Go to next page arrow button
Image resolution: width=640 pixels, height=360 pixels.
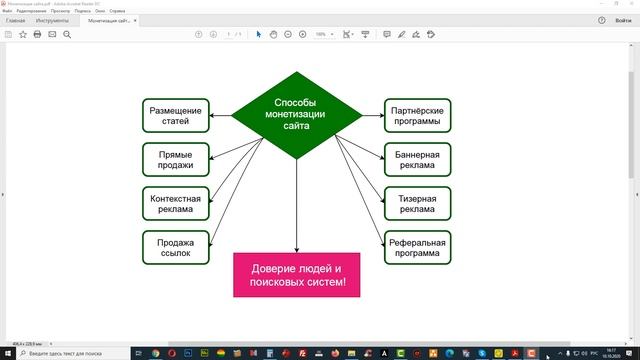[x=213, y=34]
